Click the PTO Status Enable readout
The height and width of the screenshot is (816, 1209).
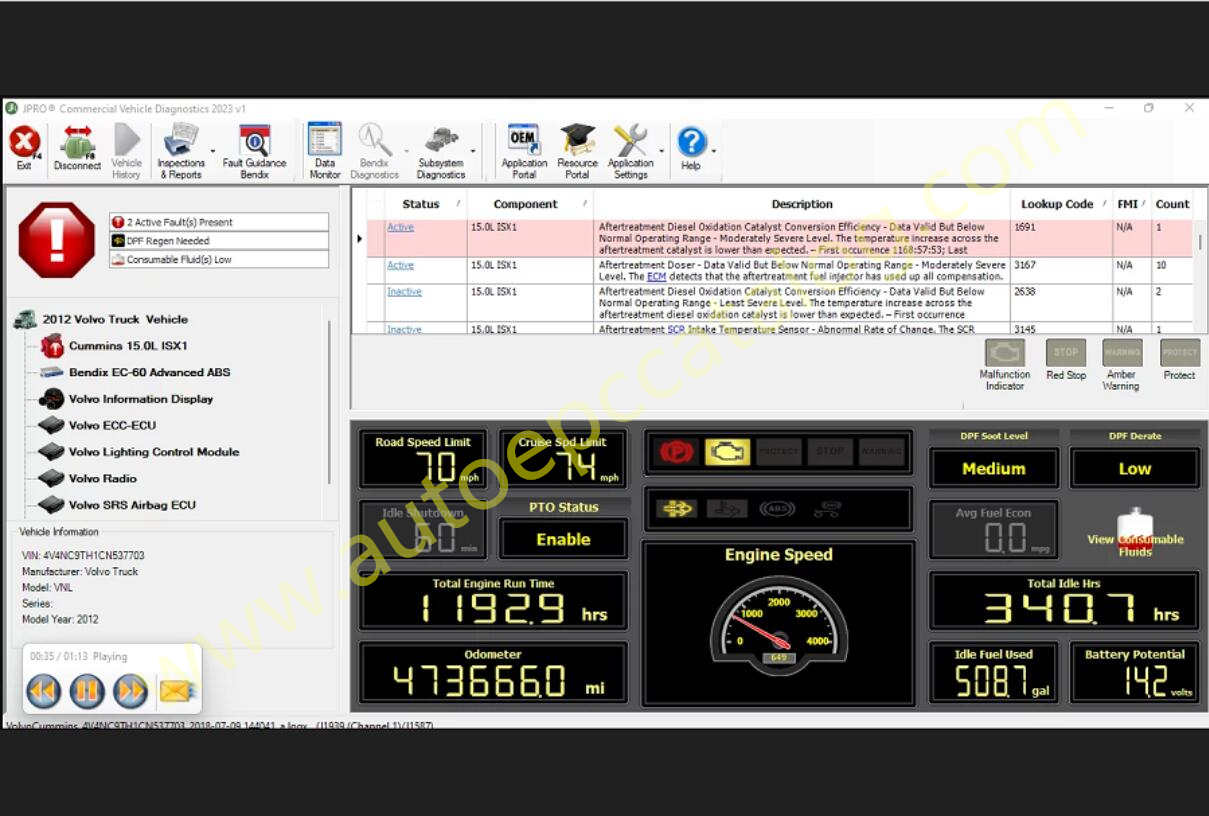[x=563, y=539]
